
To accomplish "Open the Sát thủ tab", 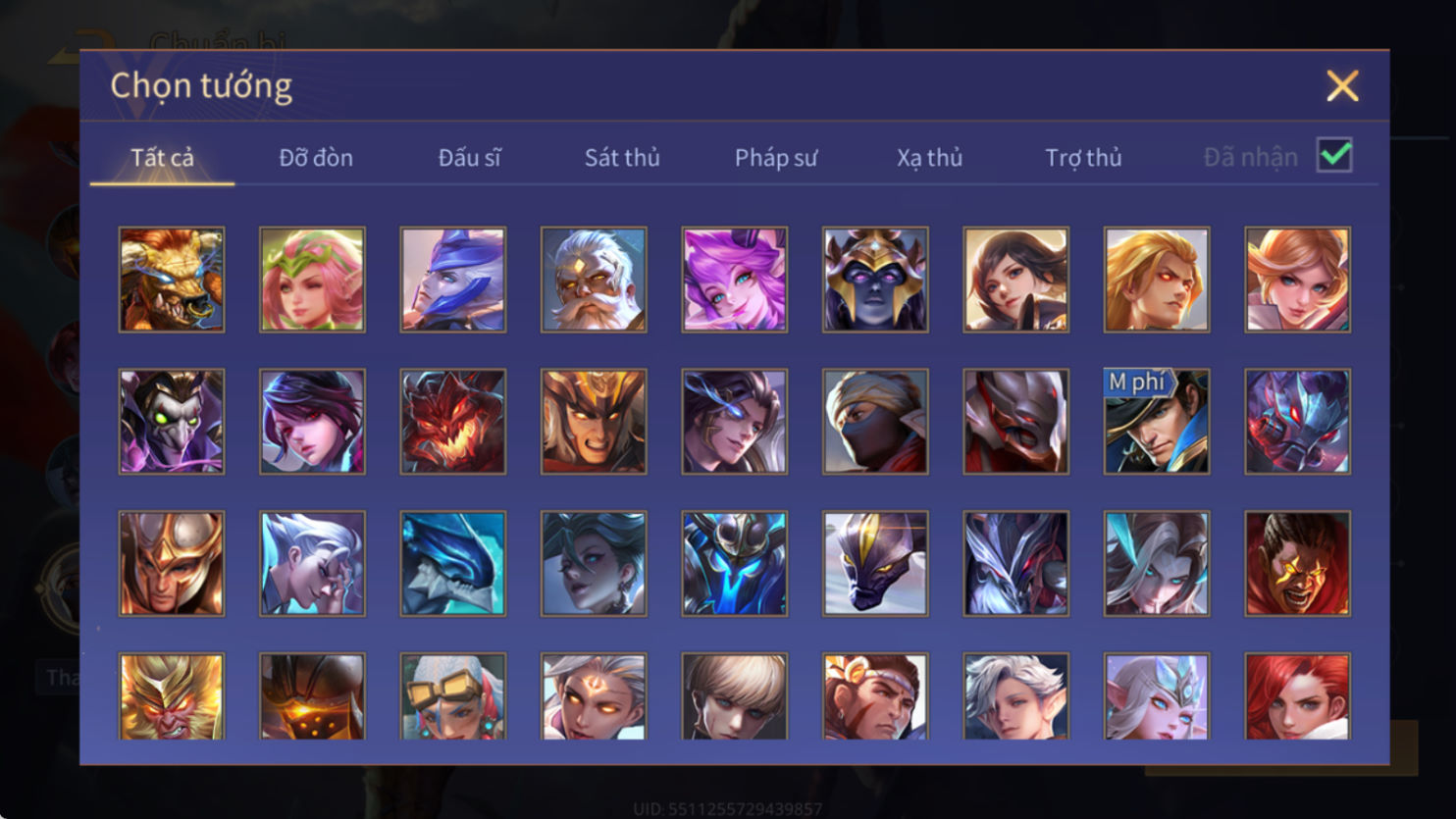I will (622, 157).
